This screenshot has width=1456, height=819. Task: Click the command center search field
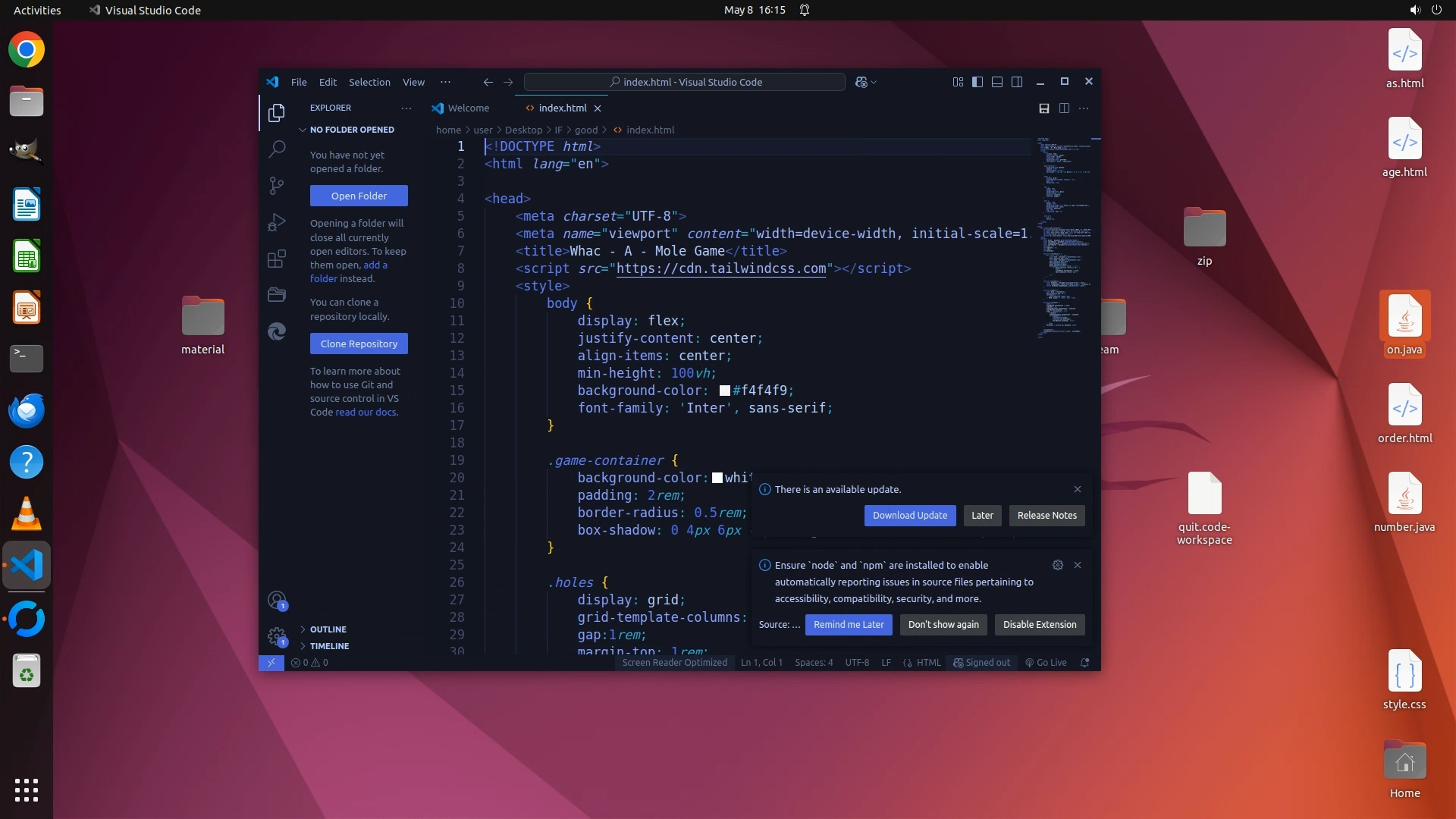[684, 82]
